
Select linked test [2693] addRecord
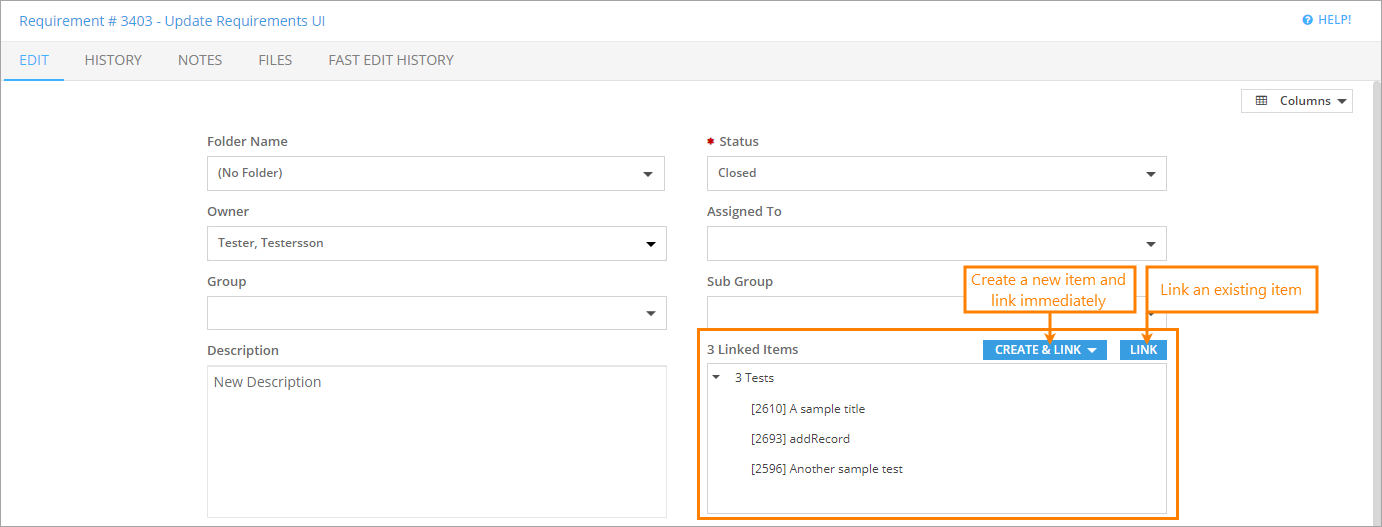click(x=800, y=439)
